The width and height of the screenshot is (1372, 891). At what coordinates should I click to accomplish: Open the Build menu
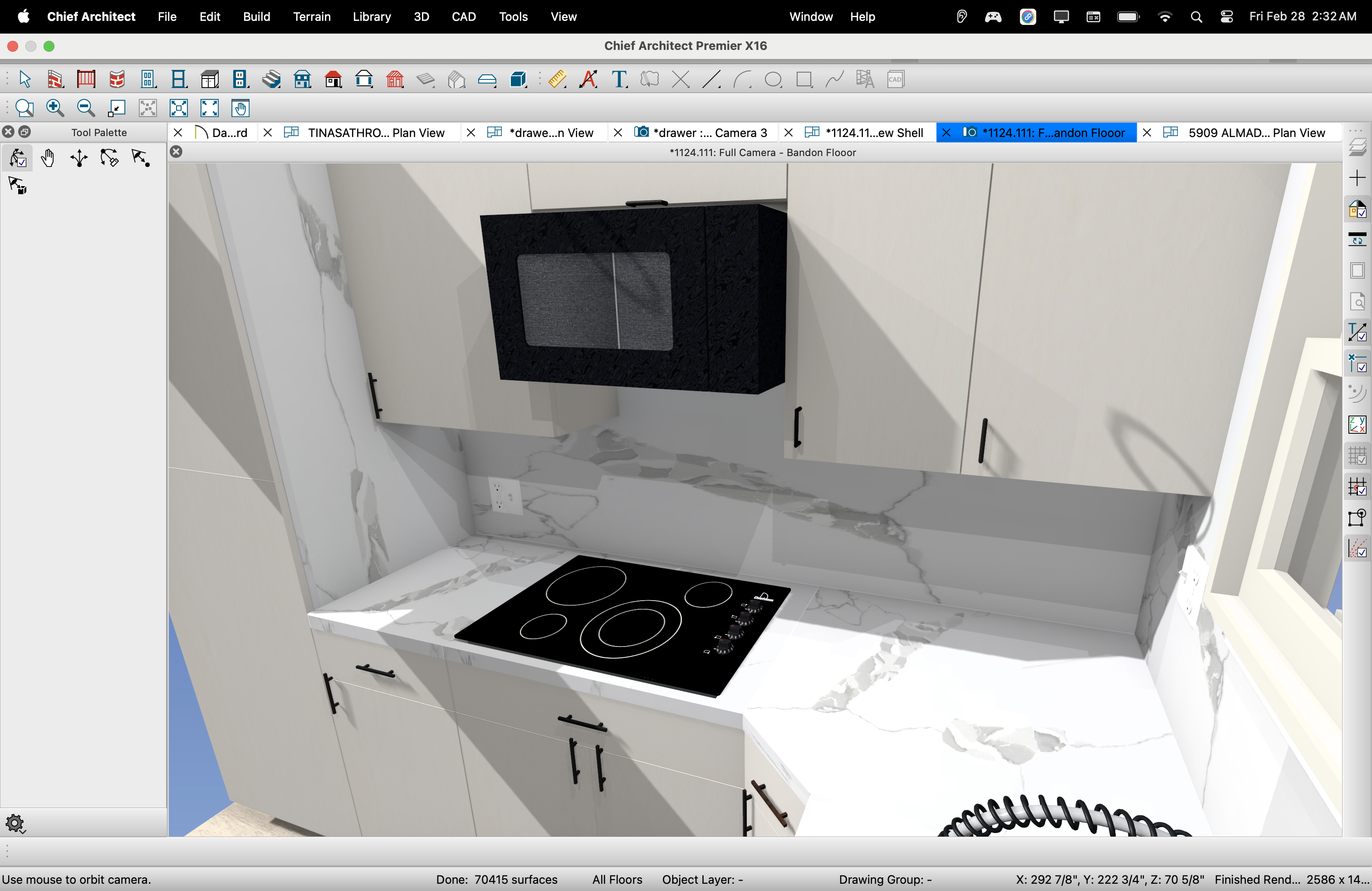click(x=256, y=16)
